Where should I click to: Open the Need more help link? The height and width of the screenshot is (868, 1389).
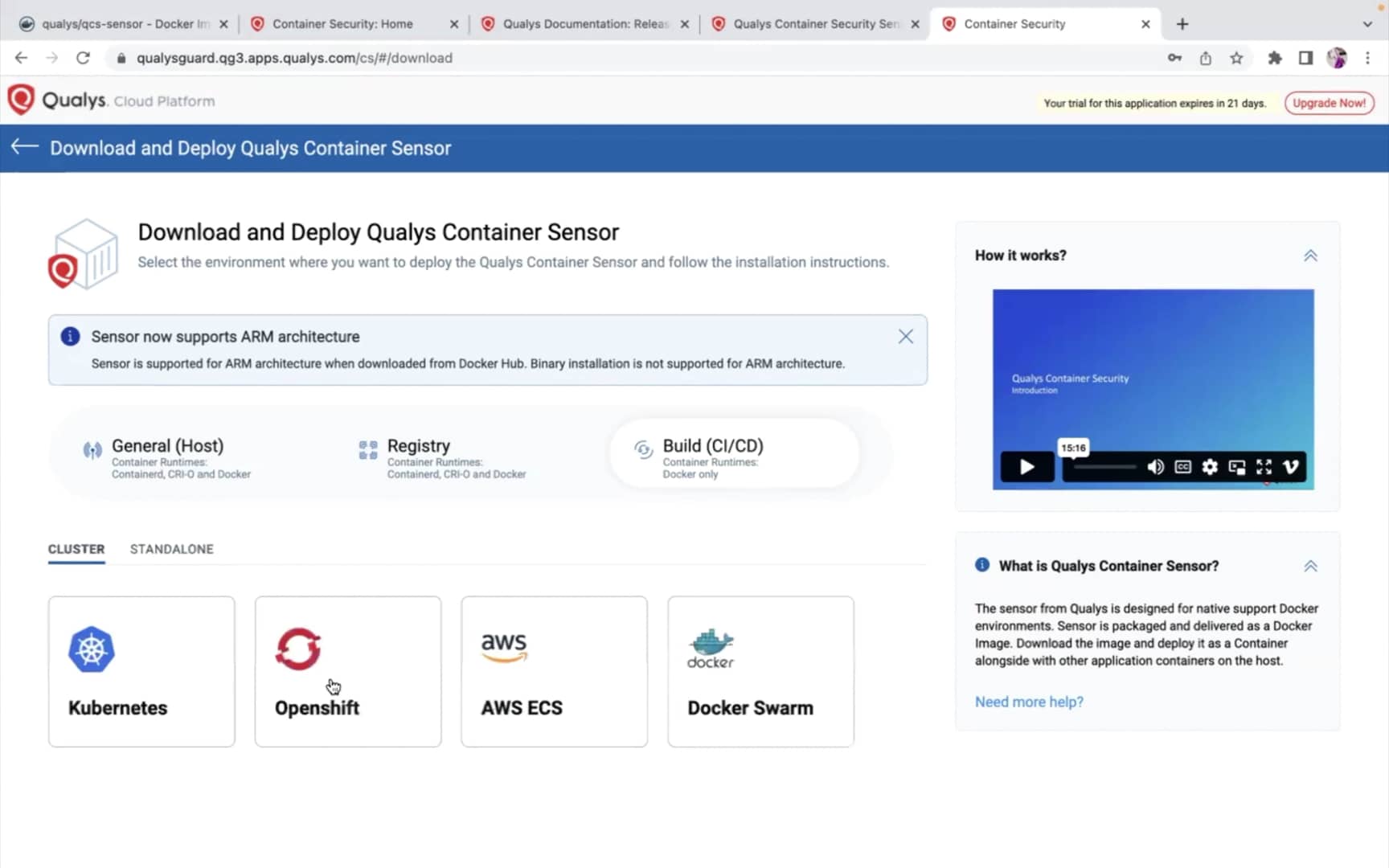(1029, 701)
